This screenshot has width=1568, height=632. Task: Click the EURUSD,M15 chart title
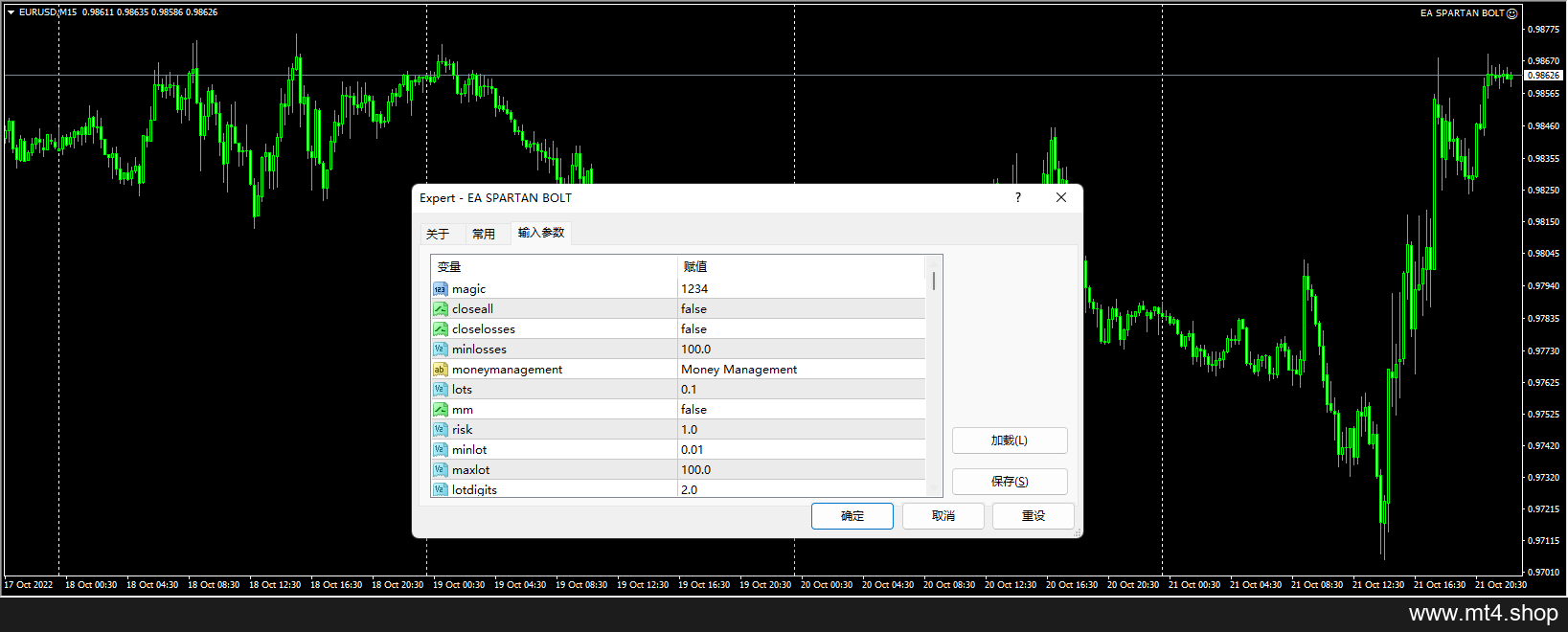coord(48,12)
